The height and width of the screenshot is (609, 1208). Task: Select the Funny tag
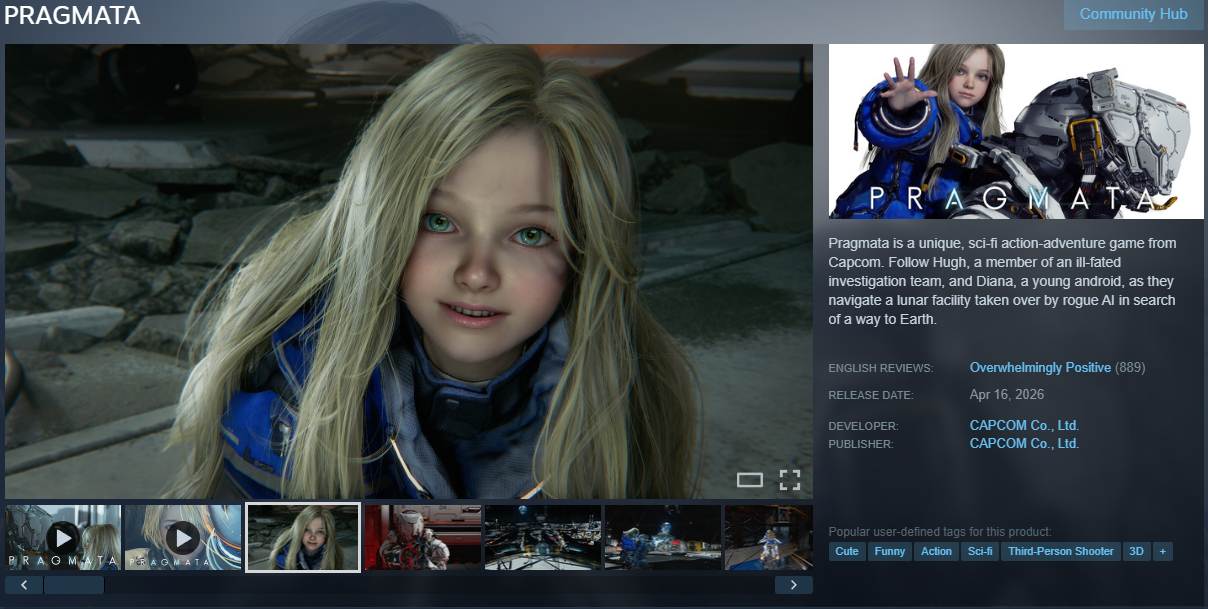(890, 551)
